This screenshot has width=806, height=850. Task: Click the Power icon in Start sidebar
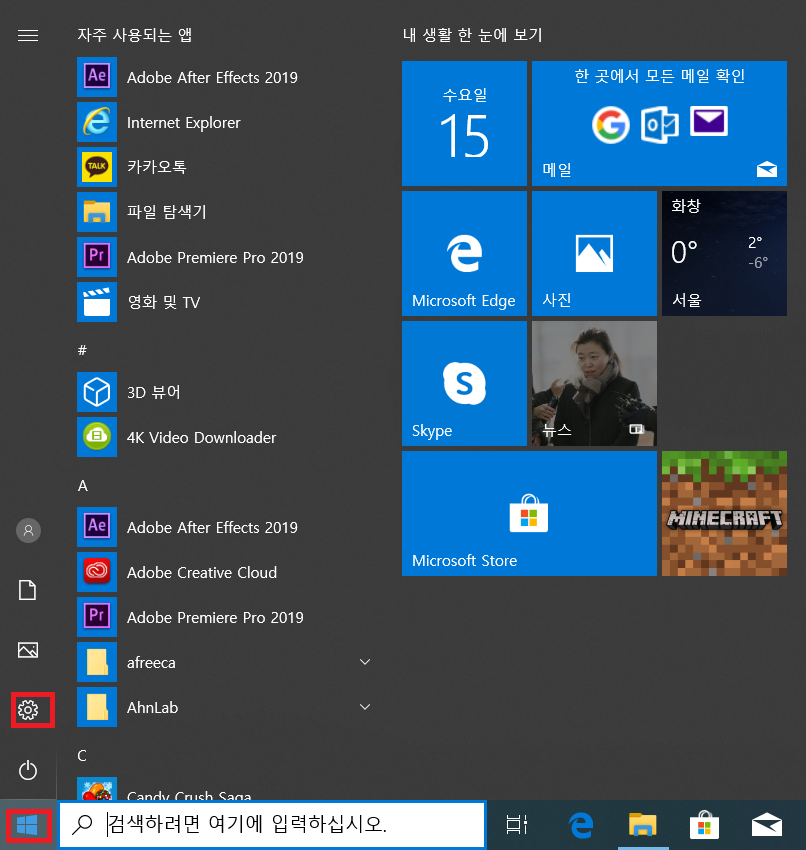tap(28, 770)
